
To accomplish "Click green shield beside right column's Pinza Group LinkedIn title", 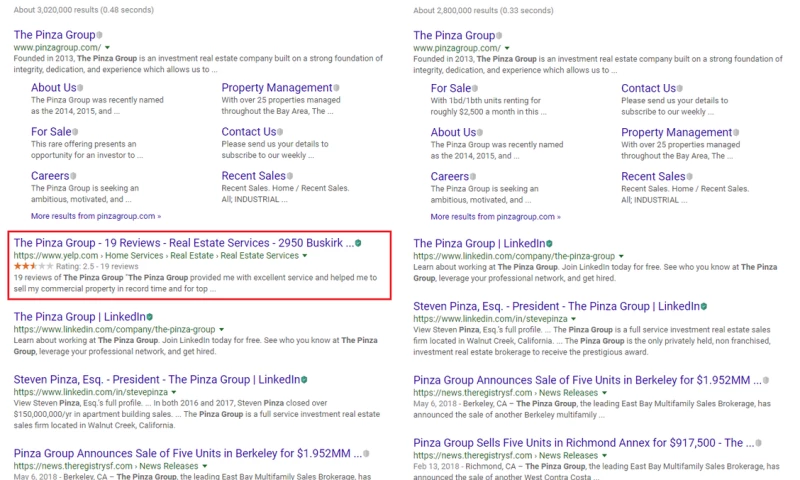I will coord(549,244).
